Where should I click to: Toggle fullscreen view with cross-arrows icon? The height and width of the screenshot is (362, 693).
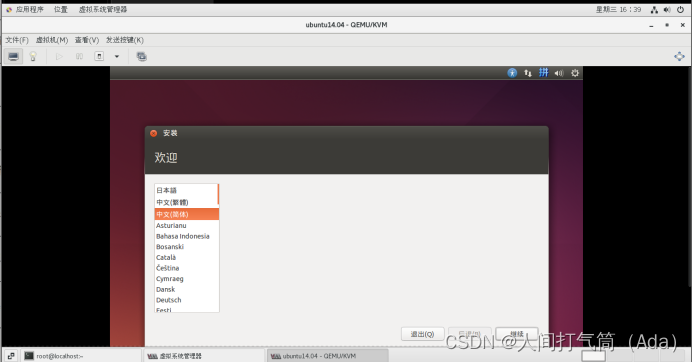[679, 57]
